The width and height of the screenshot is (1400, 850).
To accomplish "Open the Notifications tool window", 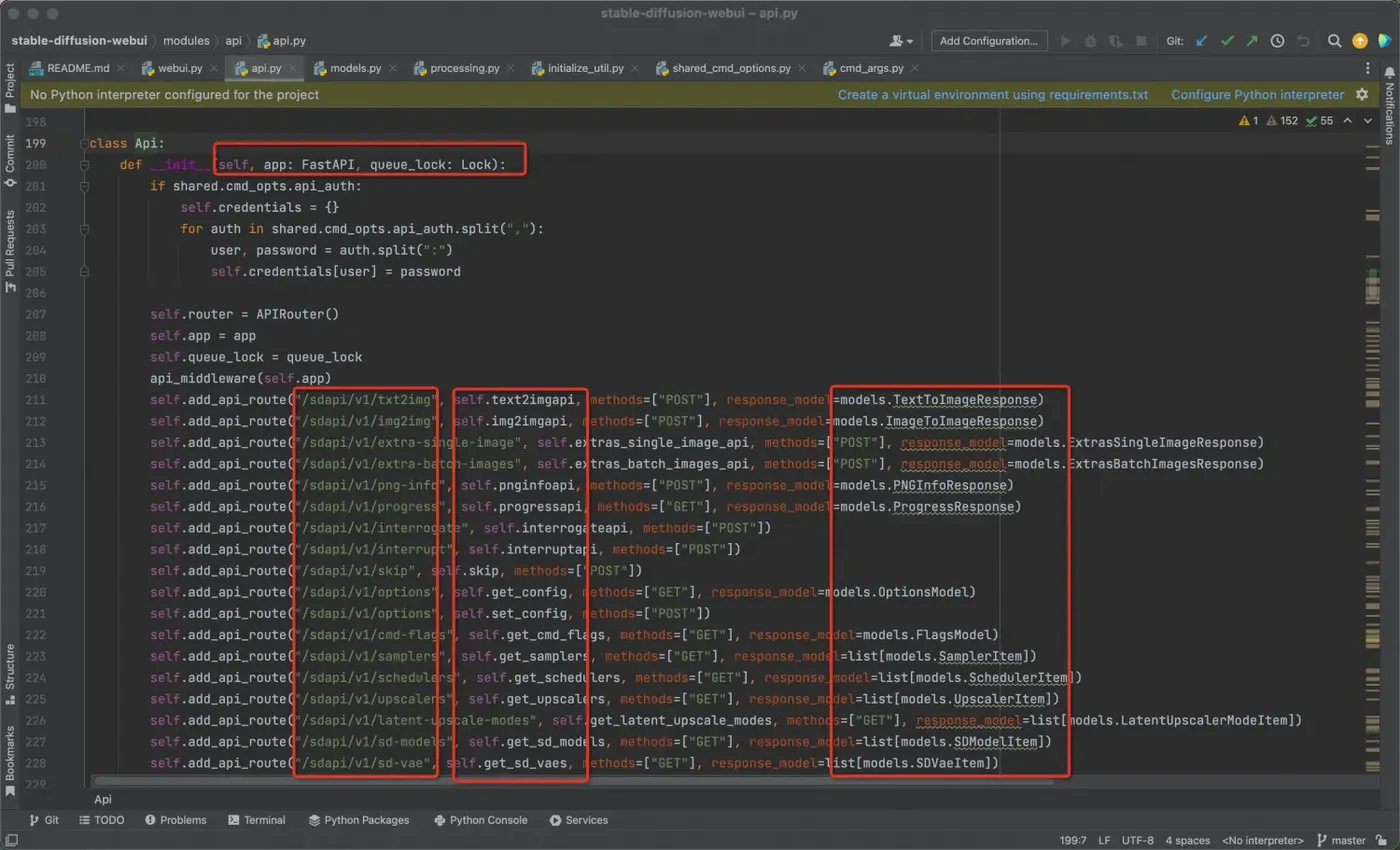I will [x=1389, y=106].
